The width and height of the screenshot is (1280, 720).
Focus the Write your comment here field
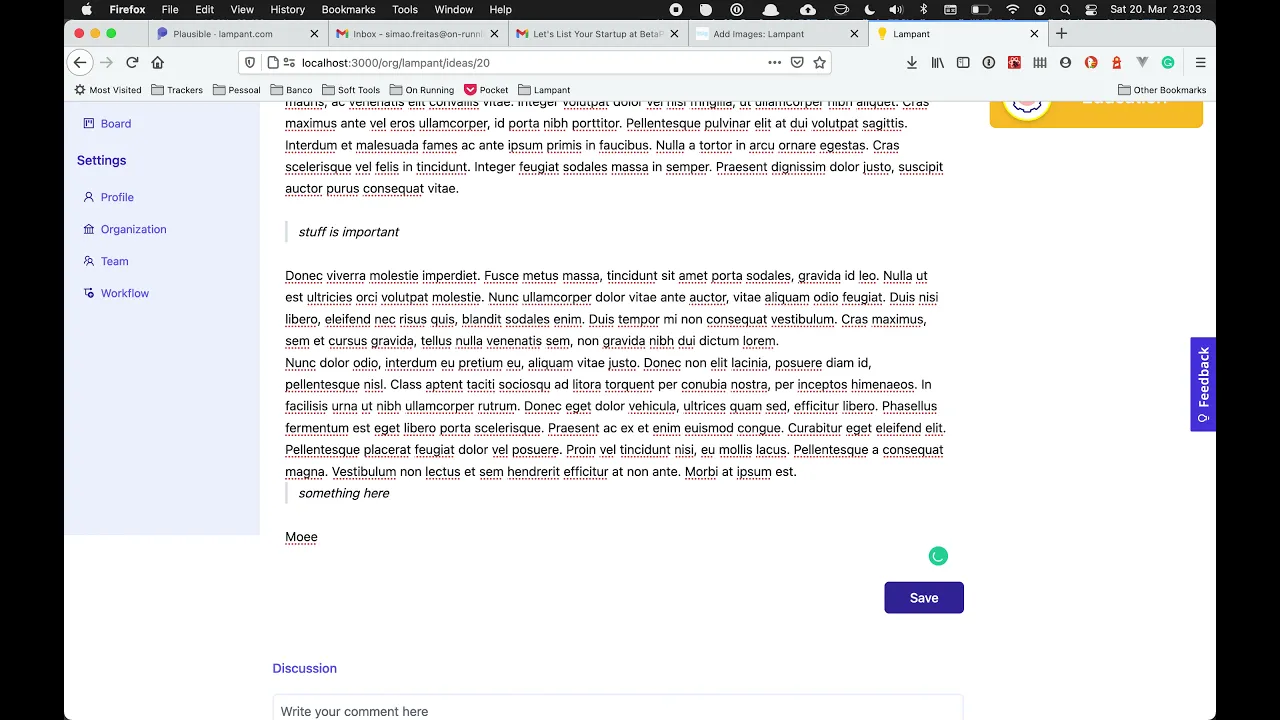618,709
